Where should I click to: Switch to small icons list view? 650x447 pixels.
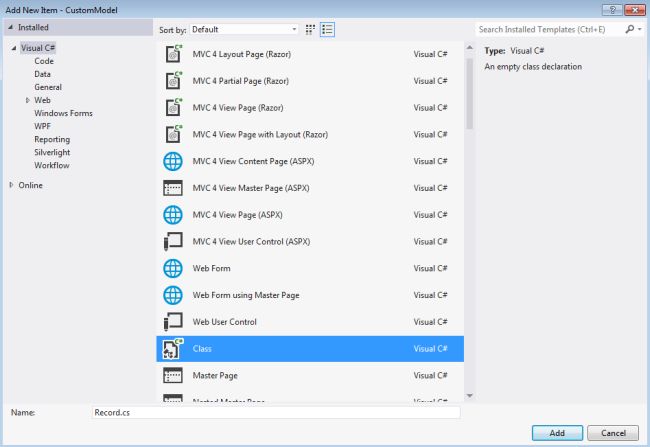coord(327,29)
